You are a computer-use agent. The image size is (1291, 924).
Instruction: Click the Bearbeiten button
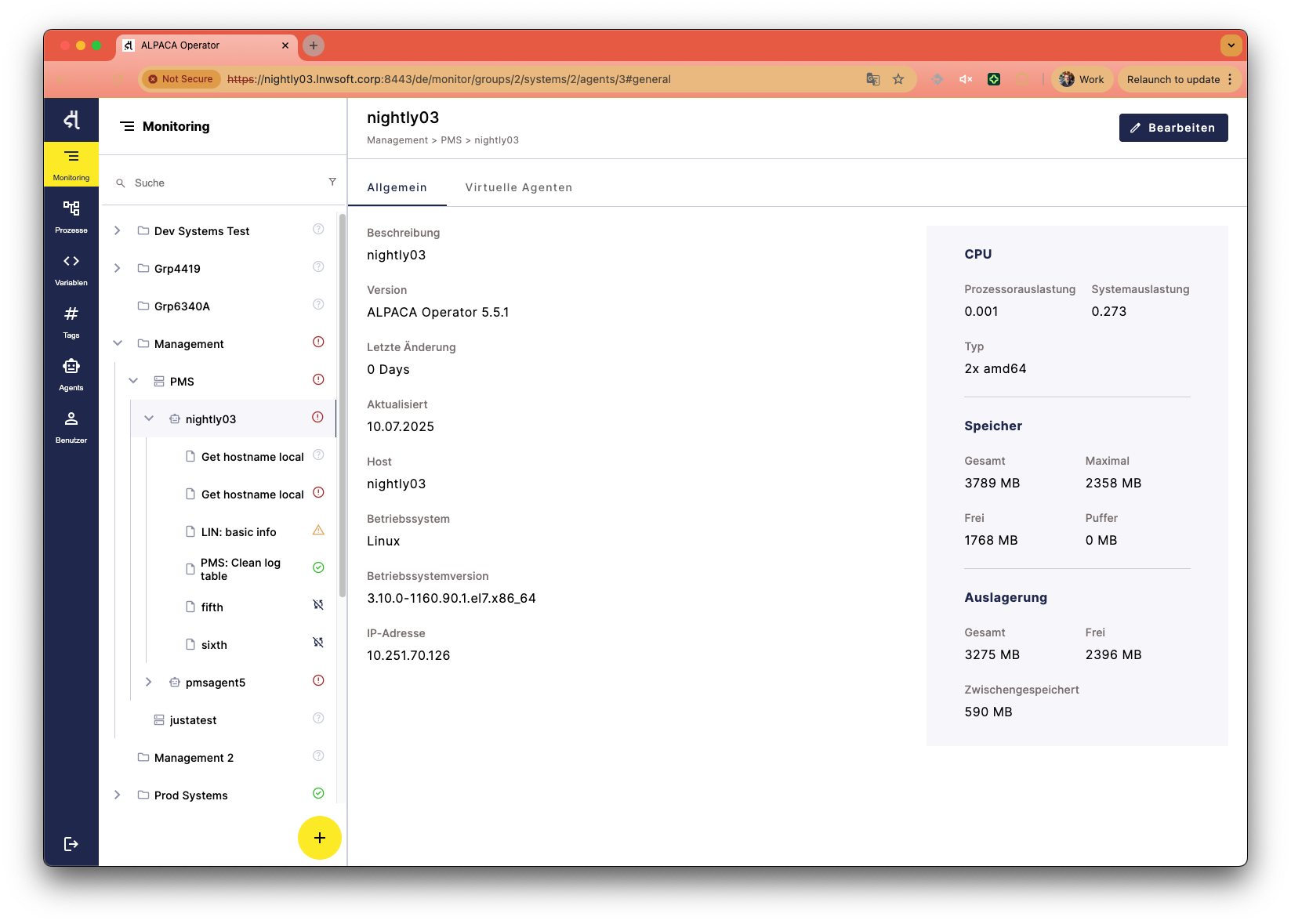1173,128
